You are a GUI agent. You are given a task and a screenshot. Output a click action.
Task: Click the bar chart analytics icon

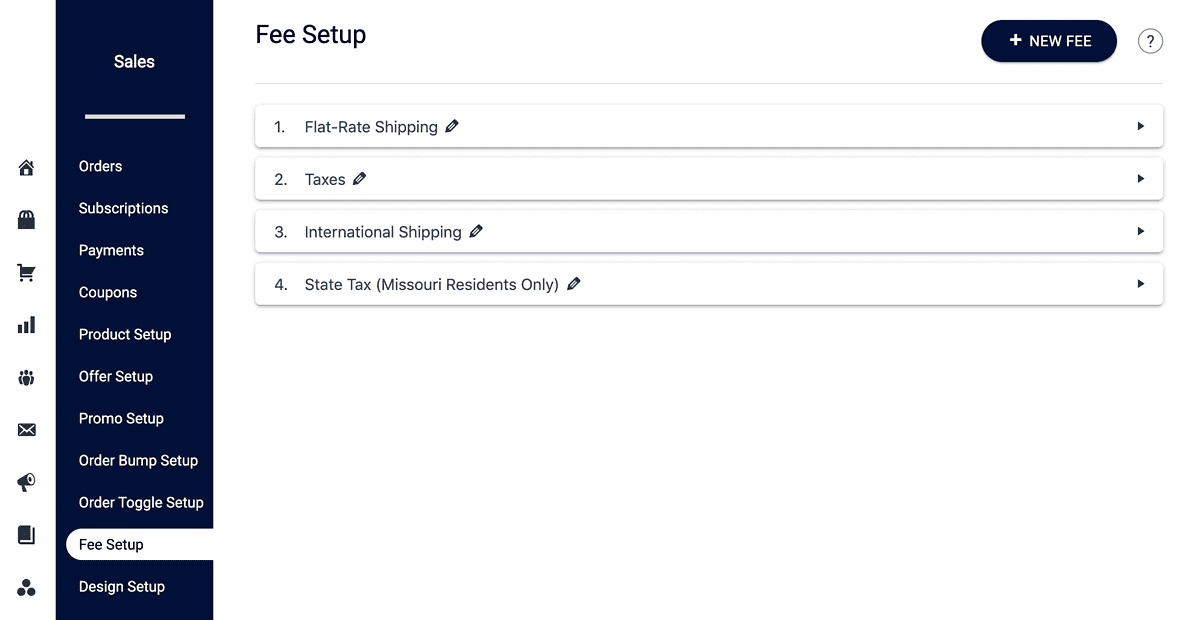(x=26, y=324)
